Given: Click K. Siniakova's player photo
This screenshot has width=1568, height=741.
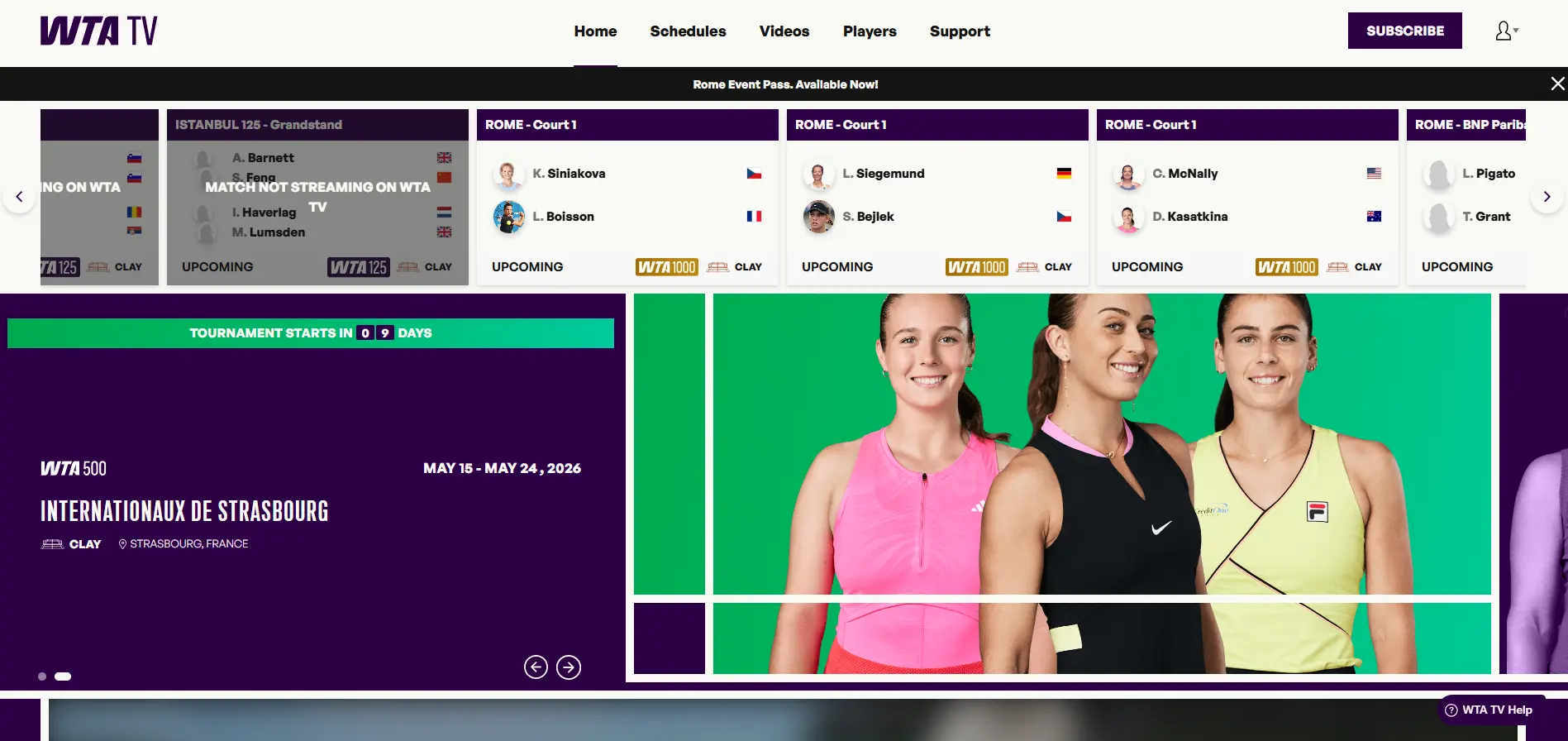Looking at the screenshot, I should [508, 174].
